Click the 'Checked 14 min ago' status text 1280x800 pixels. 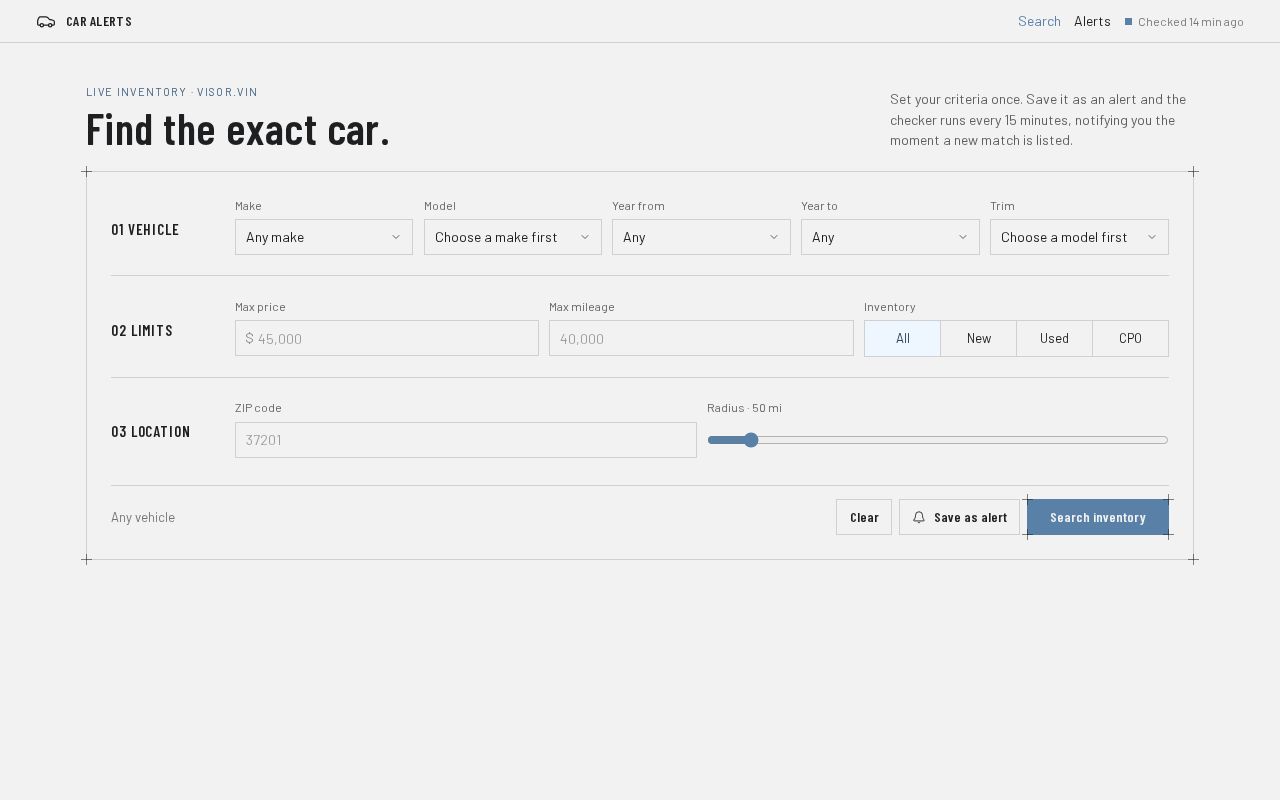coord(1191,22)
